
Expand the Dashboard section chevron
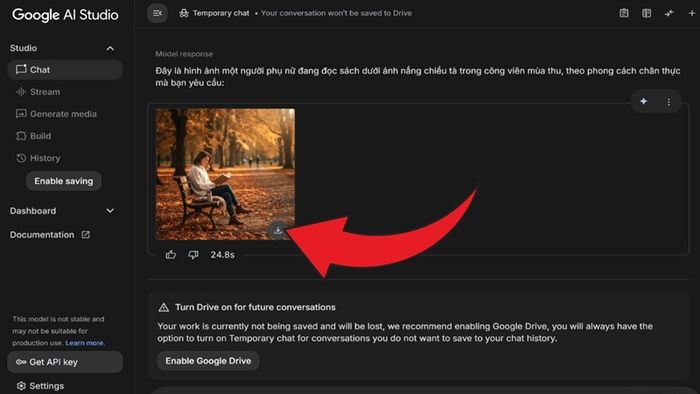[x=110, y=211]
